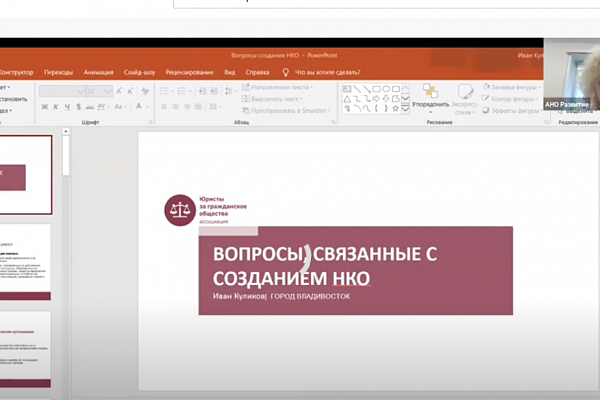Toggle Italic (К) formatting
Screen dimensions: 600x400
pos(56,107)
